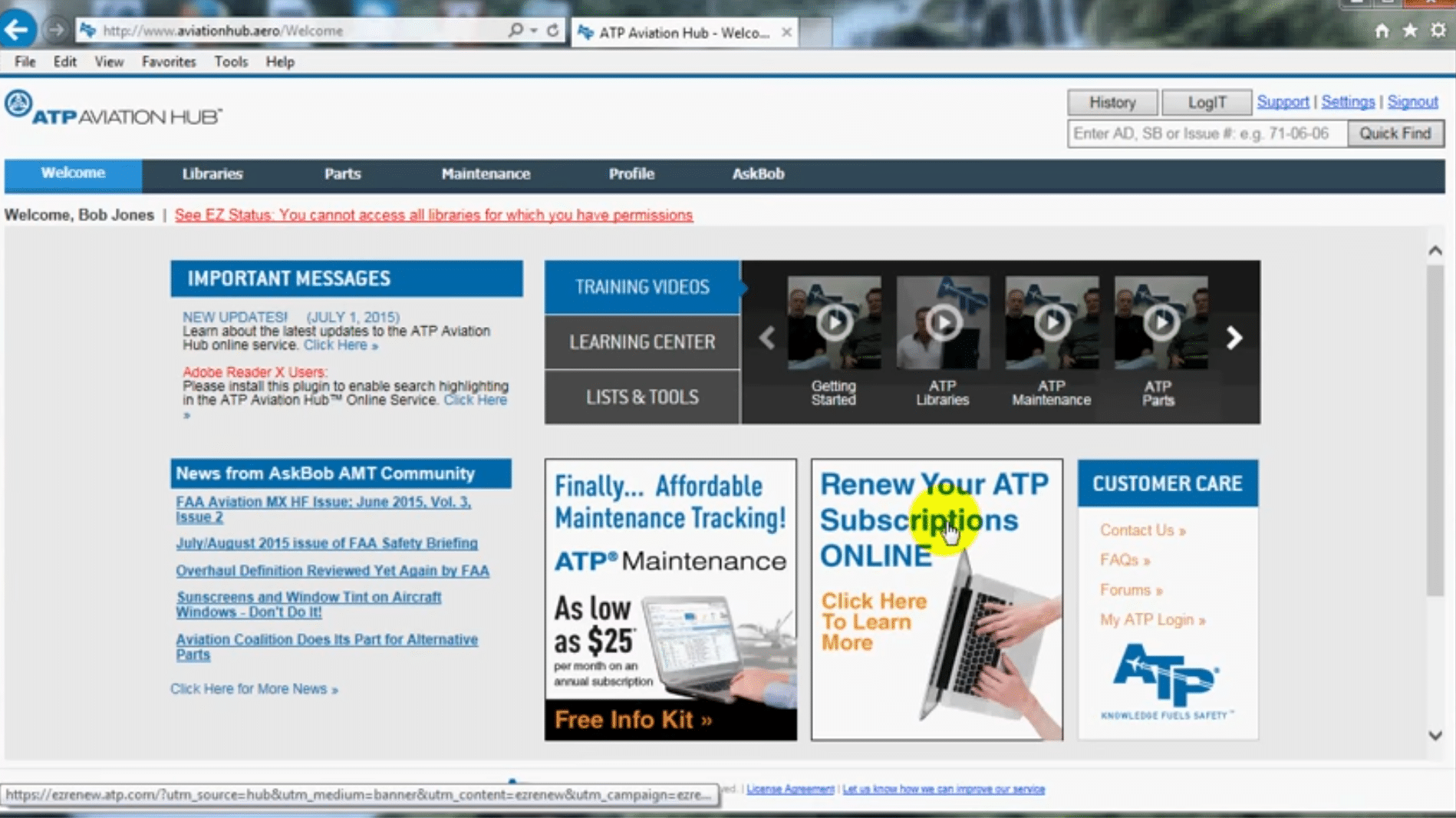Open Contact Us in Customer Care
Screen dimensions: 1456x818
coord(1142,530)
